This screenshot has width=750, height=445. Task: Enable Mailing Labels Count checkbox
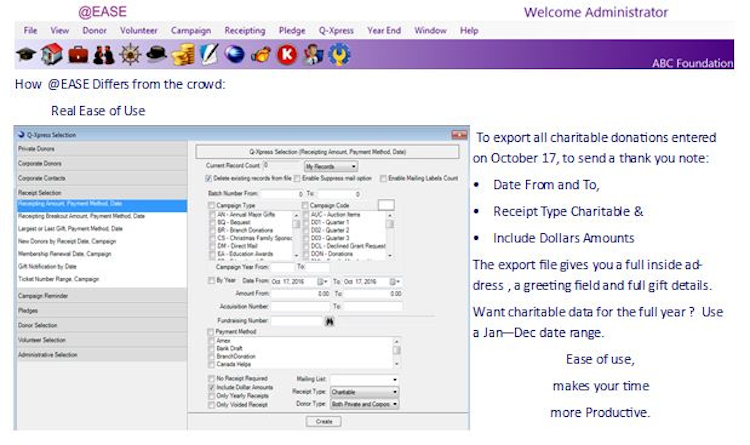click(383, 178)
